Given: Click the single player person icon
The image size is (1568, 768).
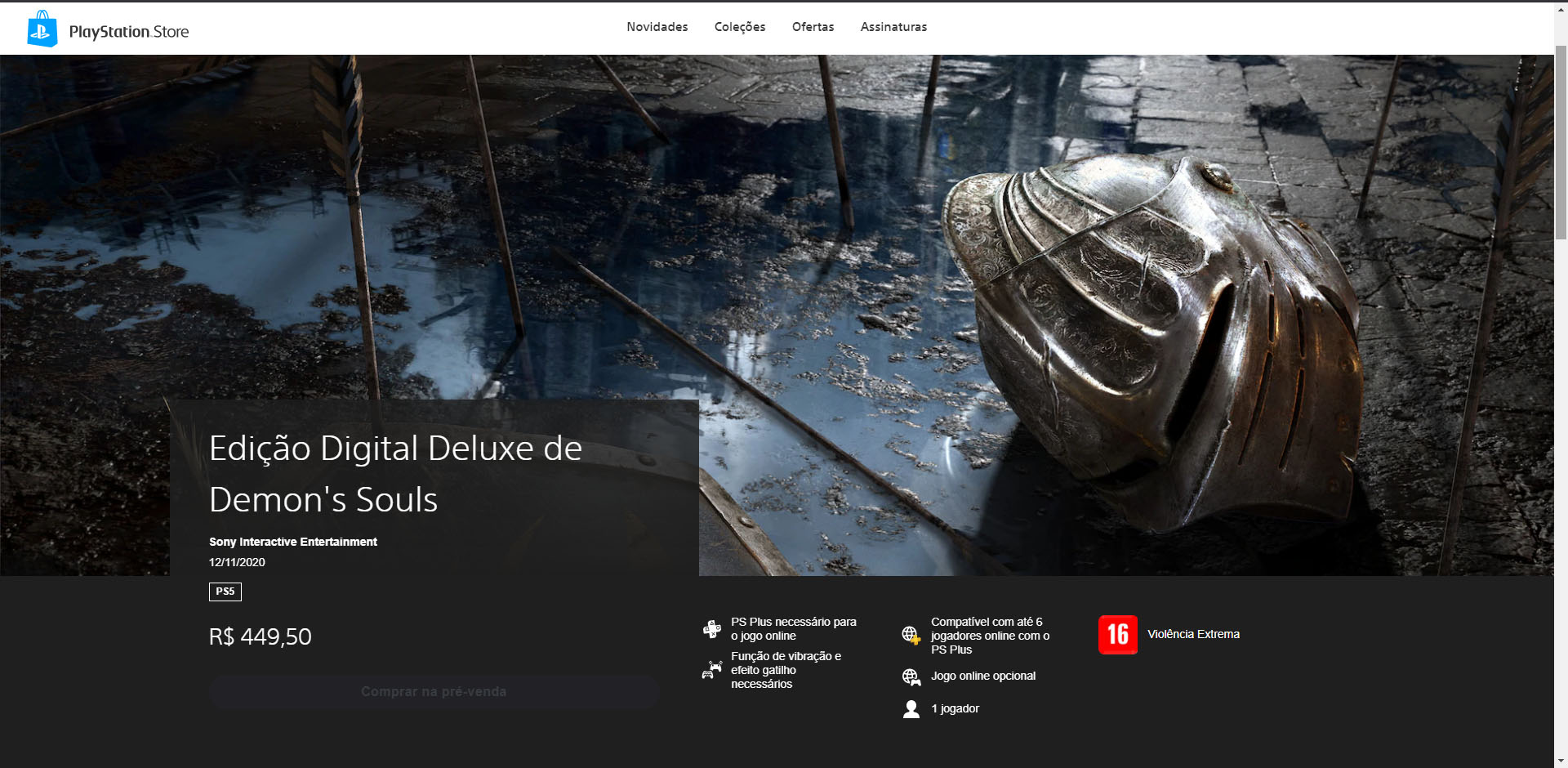Looking at the screenshot, I should [911, 709].
